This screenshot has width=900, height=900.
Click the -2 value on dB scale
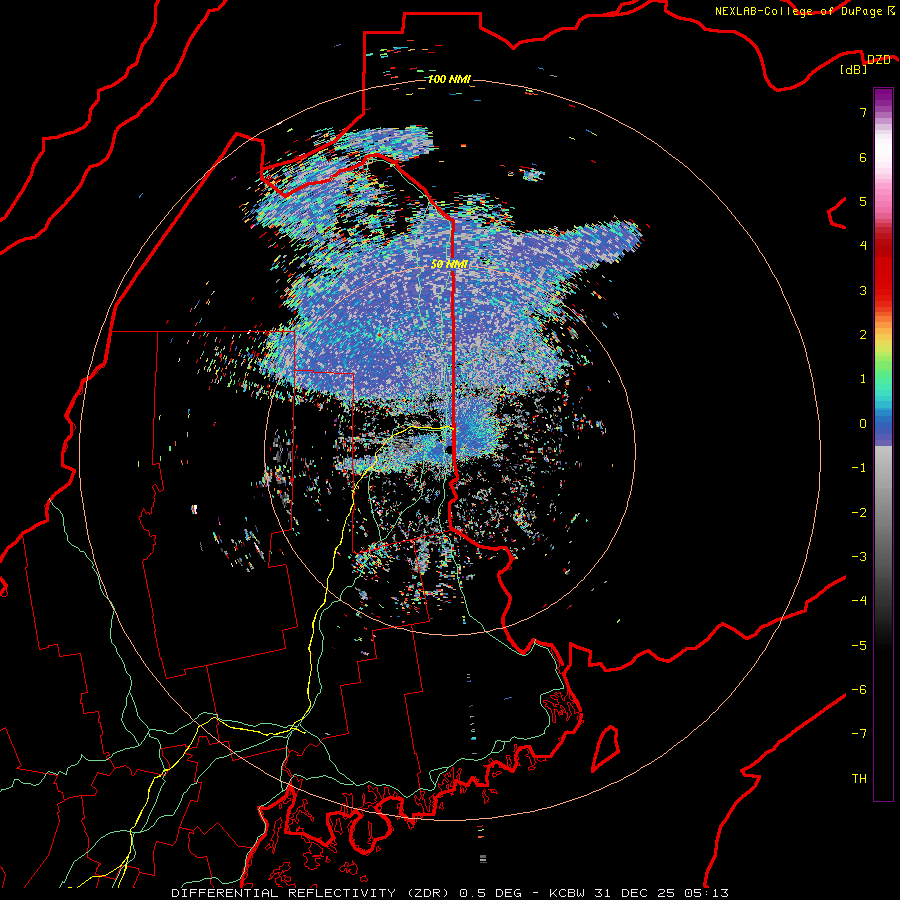[859, 513]
